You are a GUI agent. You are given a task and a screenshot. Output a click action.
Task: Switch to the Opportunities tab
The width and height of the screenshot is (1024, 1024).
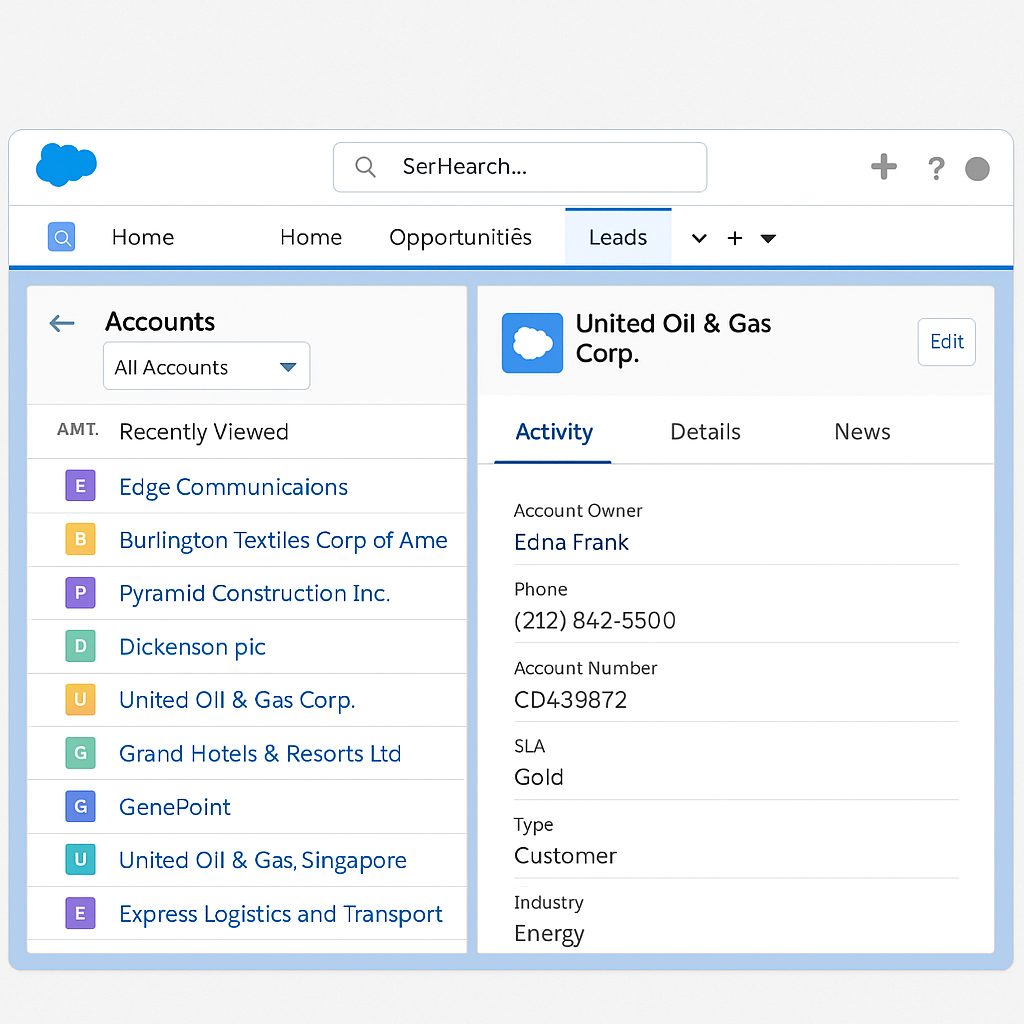coord(460,238)
